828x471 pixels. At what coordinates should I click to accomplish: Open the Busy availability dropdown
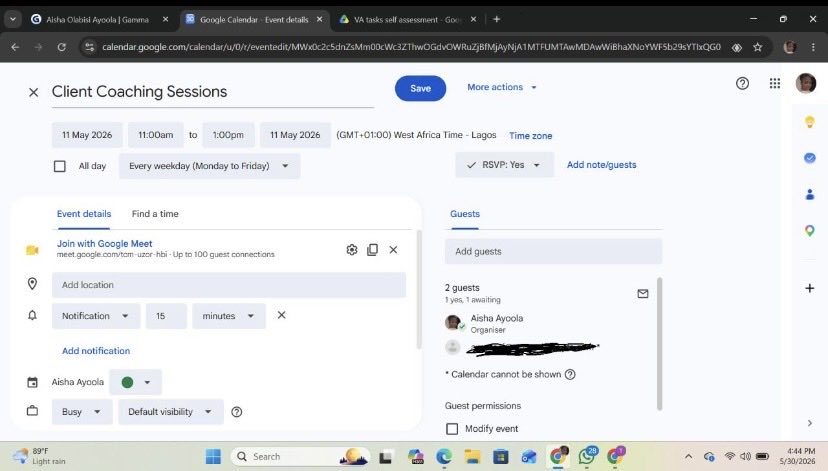[x=82, y=412]
